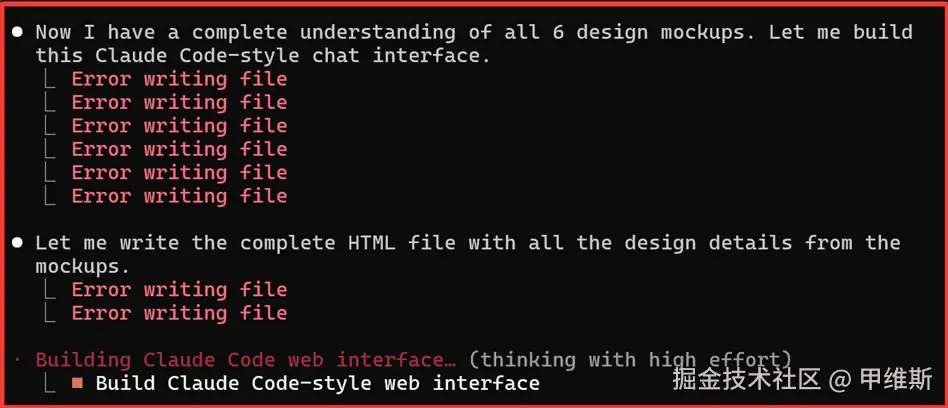Click tree connector of the final error line
The width and height of the screenshot is (948, 408).
(51, 312)
